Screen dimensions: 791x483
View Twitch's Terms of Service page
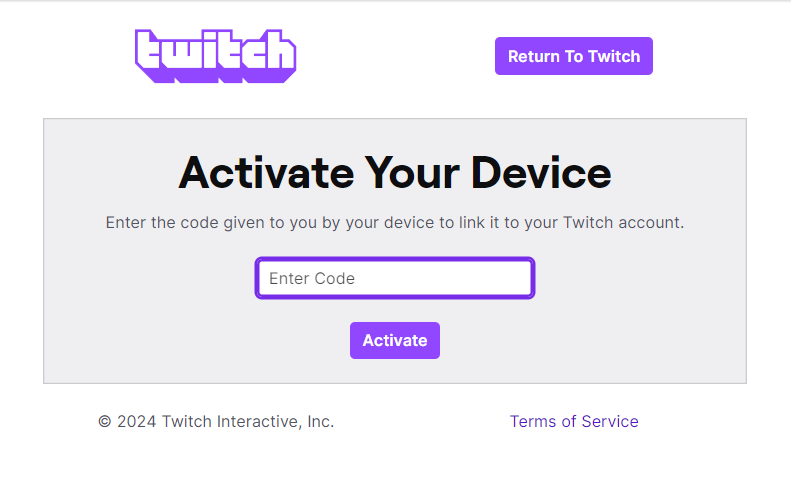click(574, 421)
